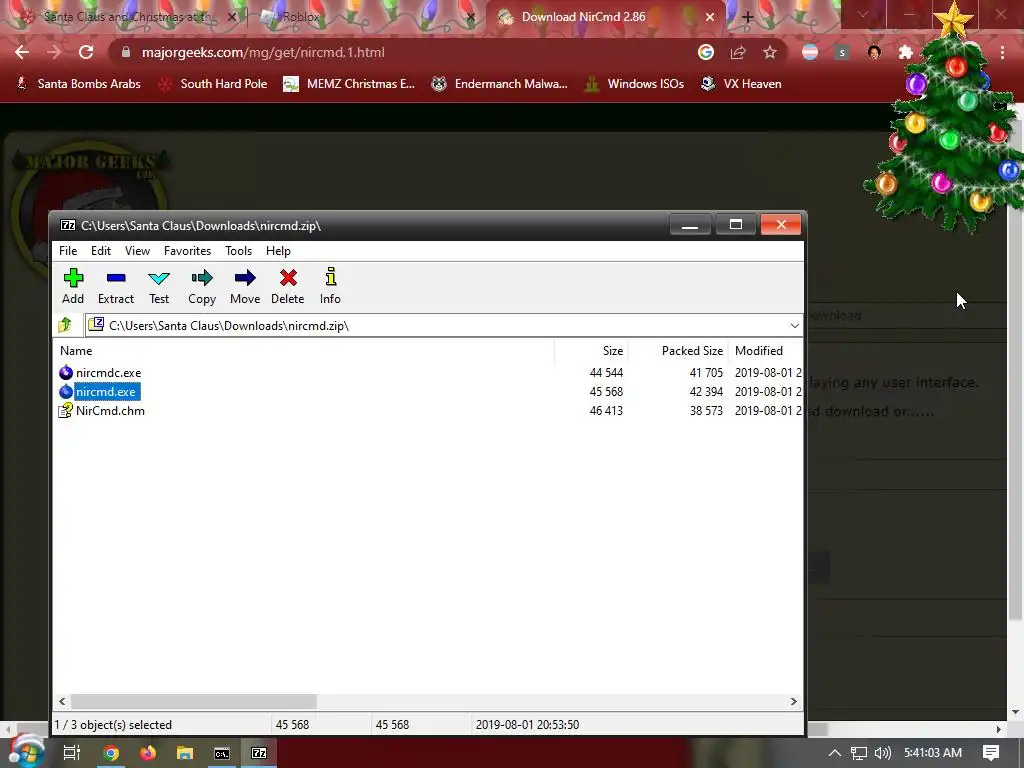Open Firefox from the taskbar

pos(148,753)
